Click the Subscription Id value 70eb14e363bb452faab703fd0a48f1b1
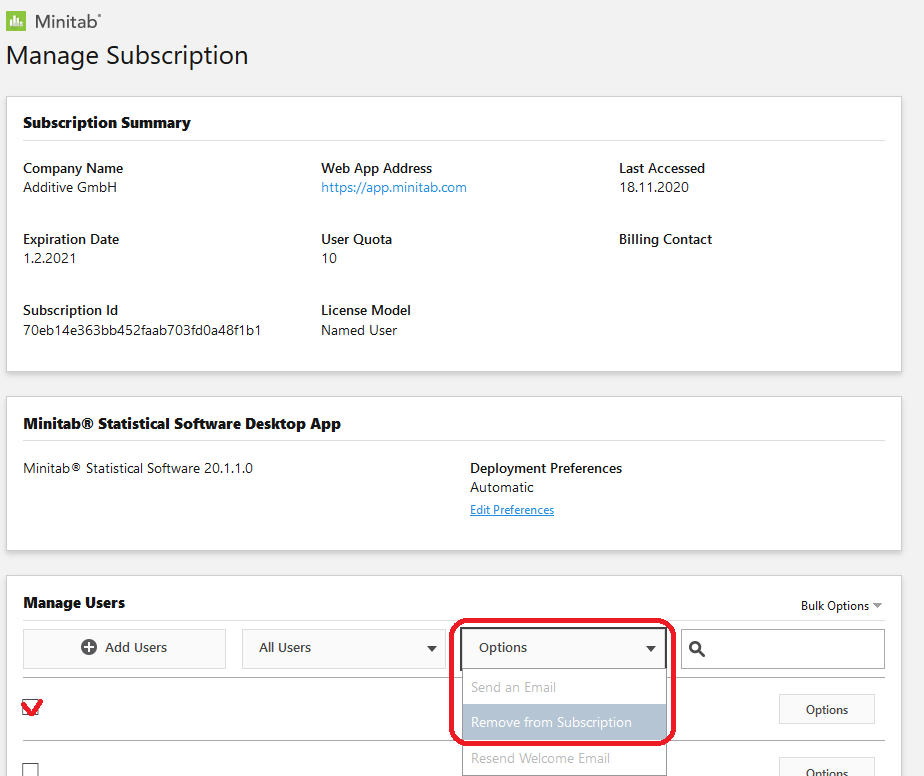 pyautogui.click(x=142, y=330)
